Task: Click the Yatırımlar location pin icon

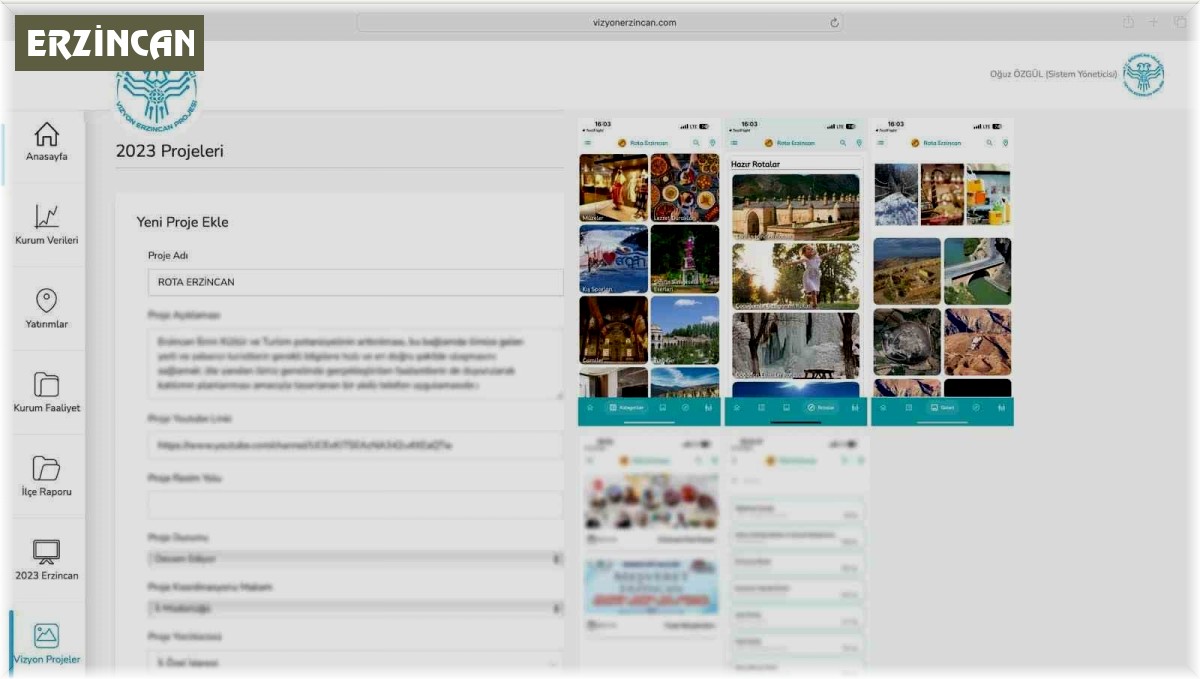Action: coord(46,301)
